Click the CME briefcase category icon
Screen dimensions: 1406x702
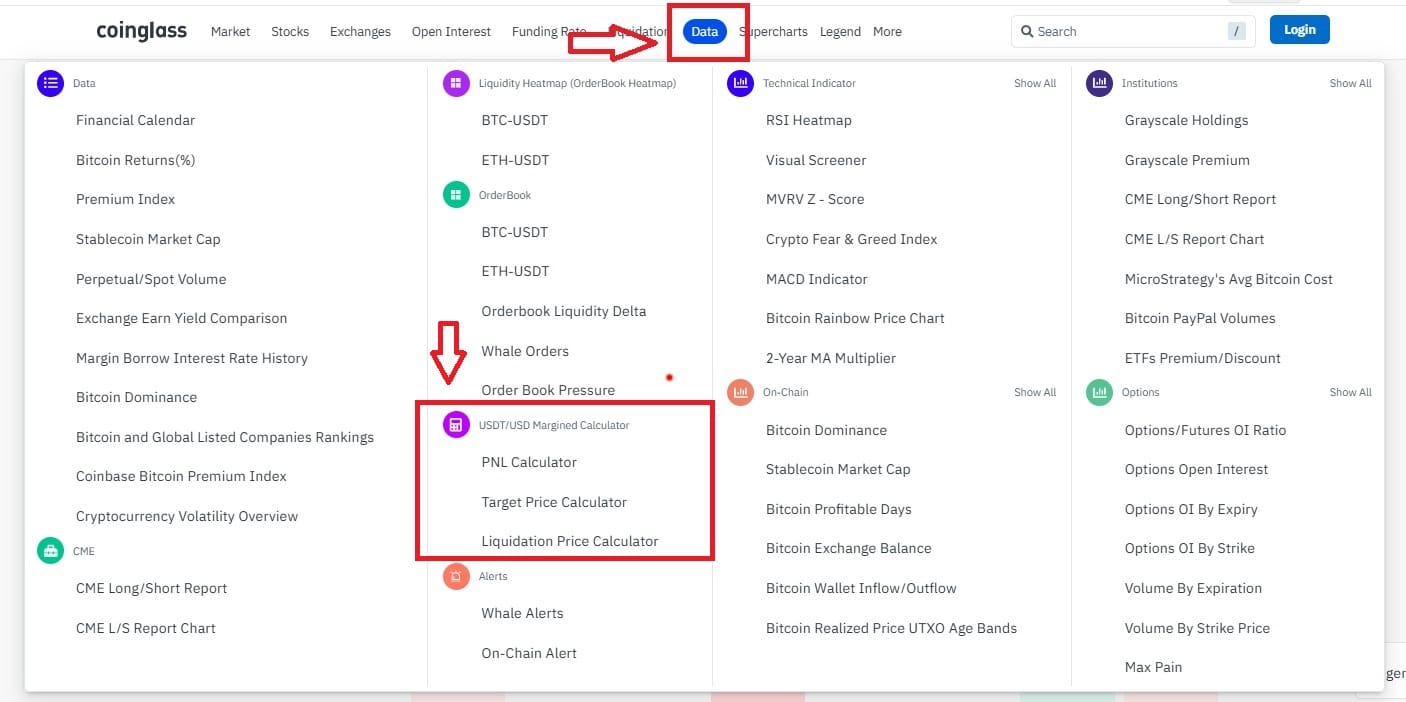tap(50, 551)
